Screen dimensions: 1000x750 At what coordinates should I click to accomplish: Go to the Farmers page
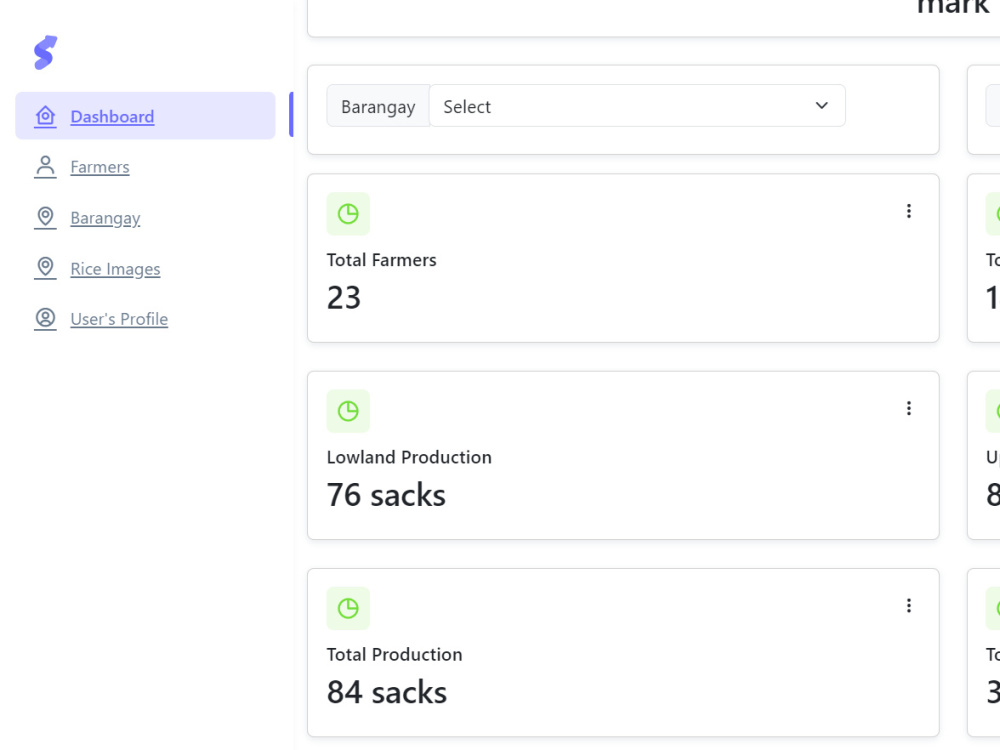(99, 166)
